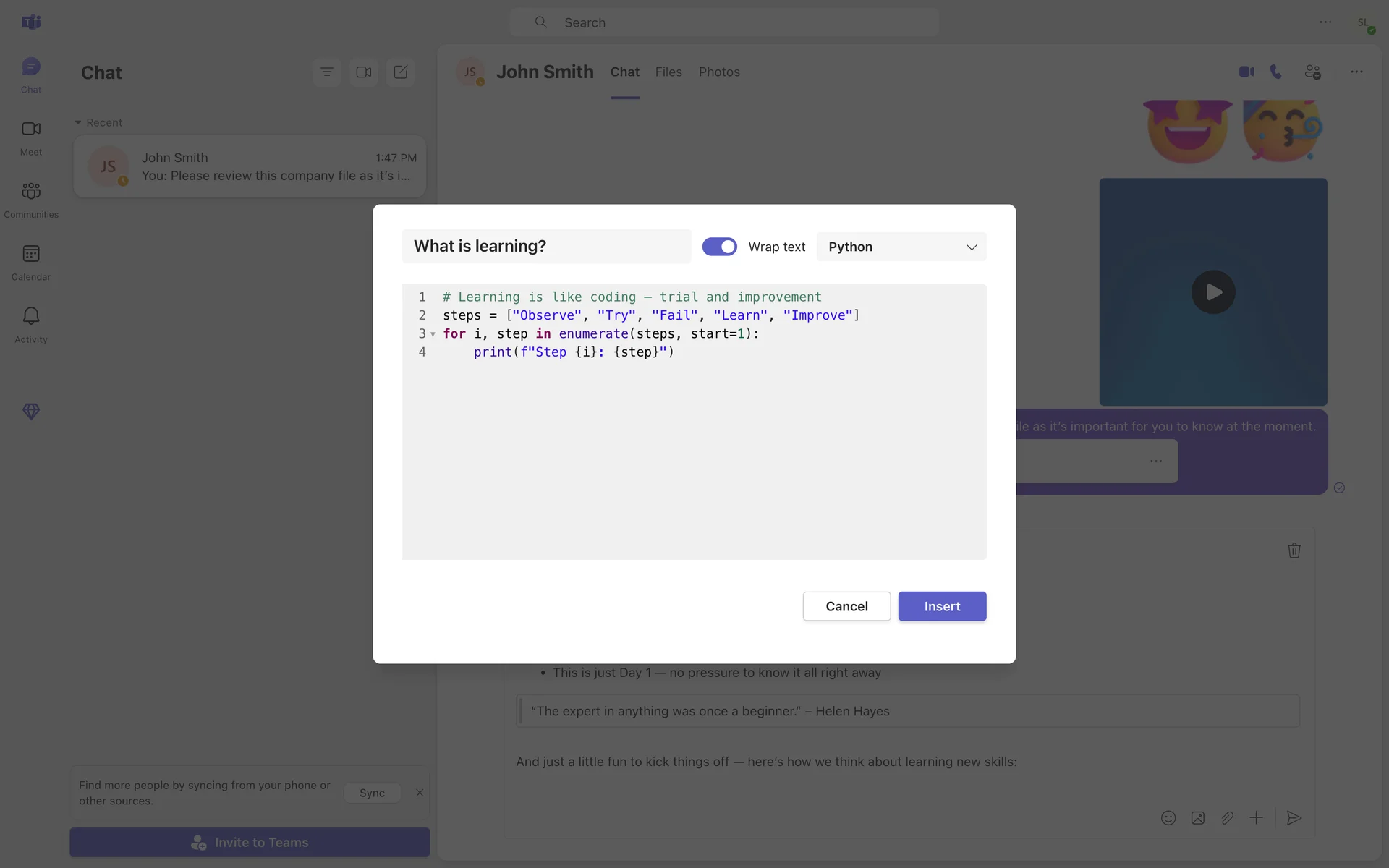Collapse the for loop on line 3
Image resolution: width=1389 pixels, height=868 pixels.
(x=433, y=334)
